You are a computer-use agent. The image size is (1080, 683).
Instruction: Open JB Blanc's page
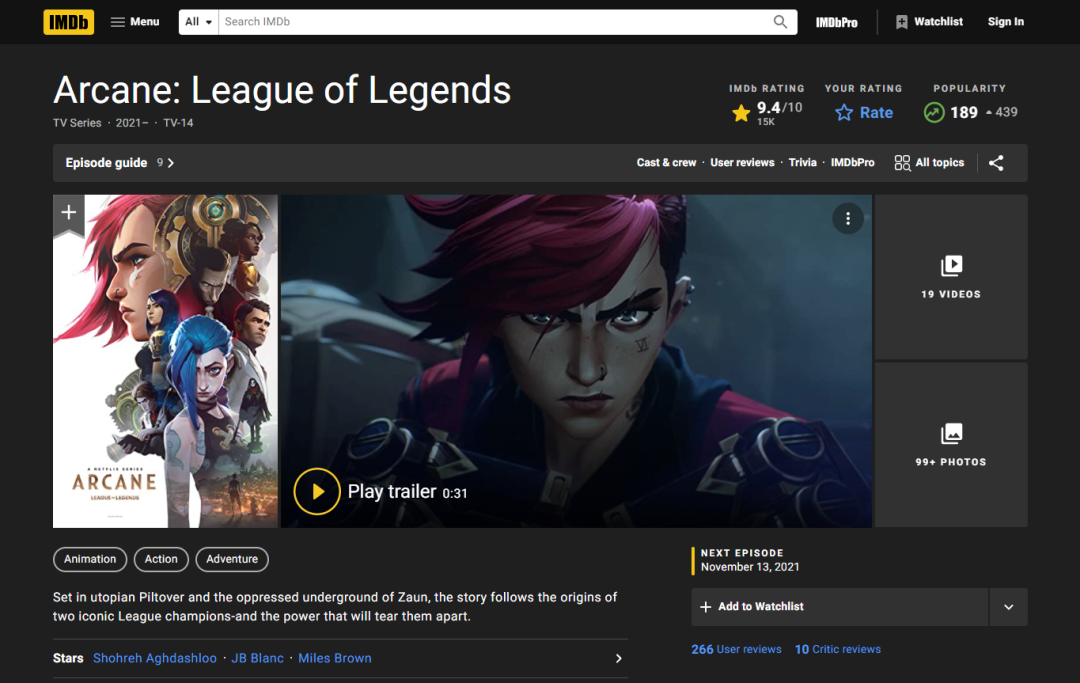tap(258, 658)
